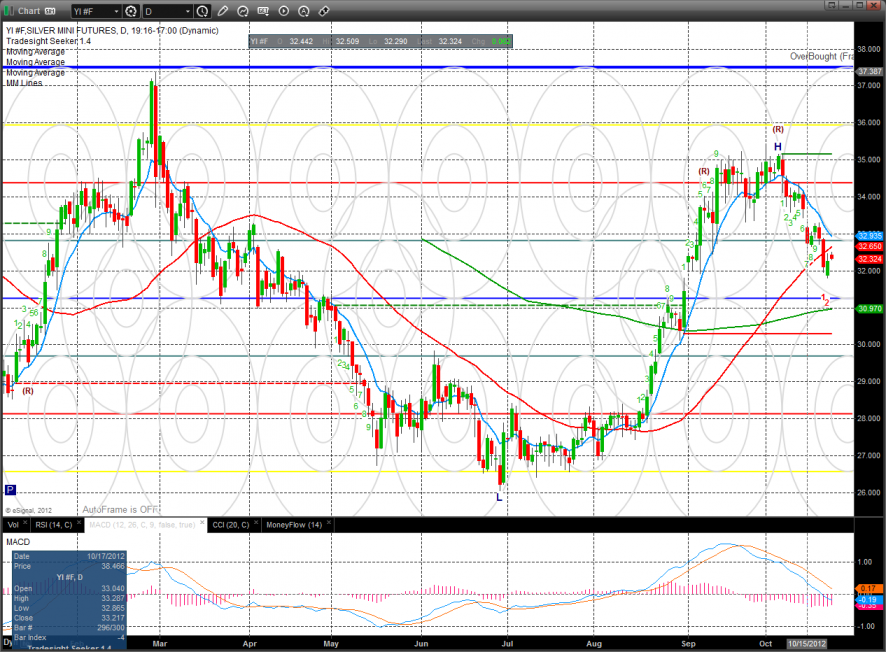The image size is (886, 652).
Task: Click the blue P marker icon
Action: [10, 489]
